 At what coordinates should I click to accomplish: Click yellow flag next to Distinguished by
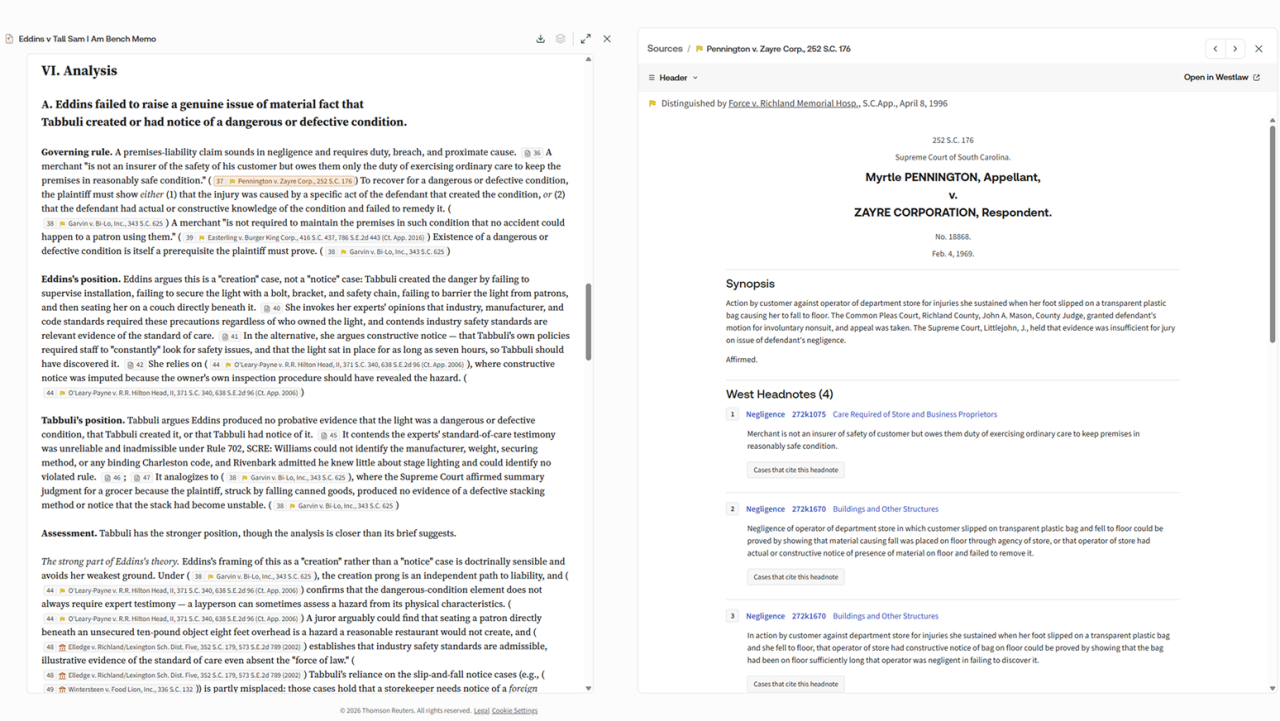tap(652, 103)
